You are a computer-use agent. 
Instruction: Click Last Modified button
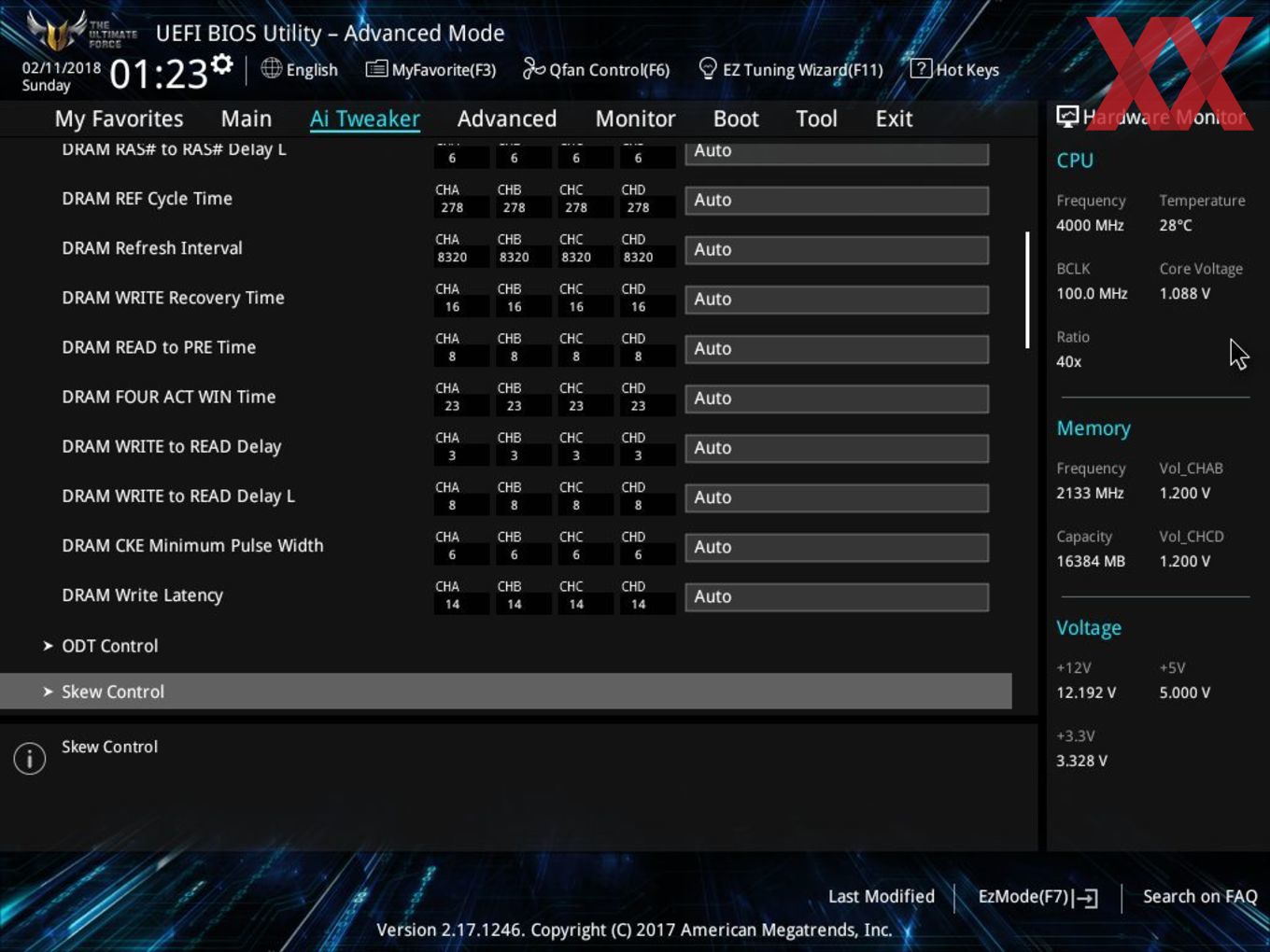pyautogui.click(x=882, y=897)
